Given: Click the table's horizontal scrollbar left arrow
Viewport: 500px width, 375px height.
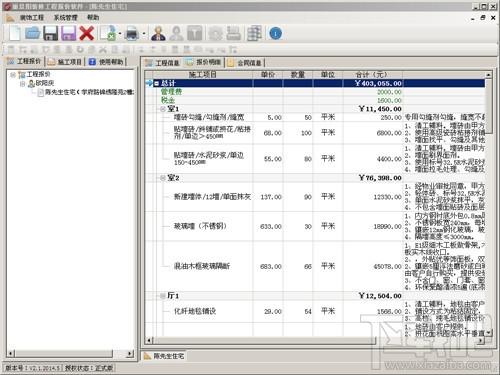Looking at the screenshot, I should (149, 340).
